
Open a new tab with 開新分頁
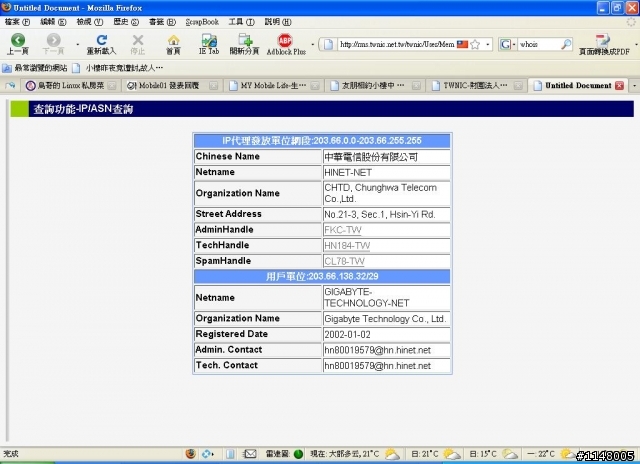click(x=244, y=44)
